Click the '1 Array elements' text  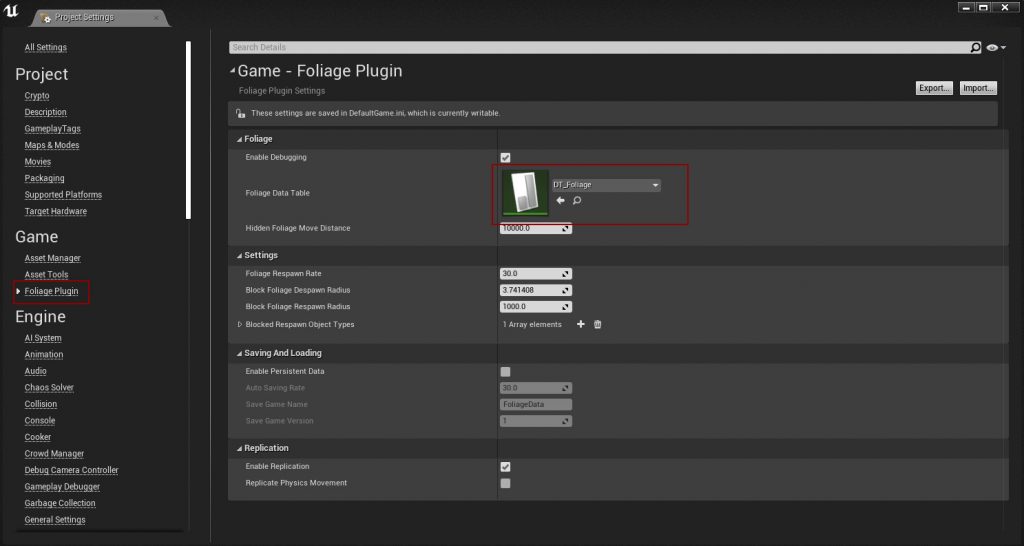pyautogui.click(x=532, y=325)
